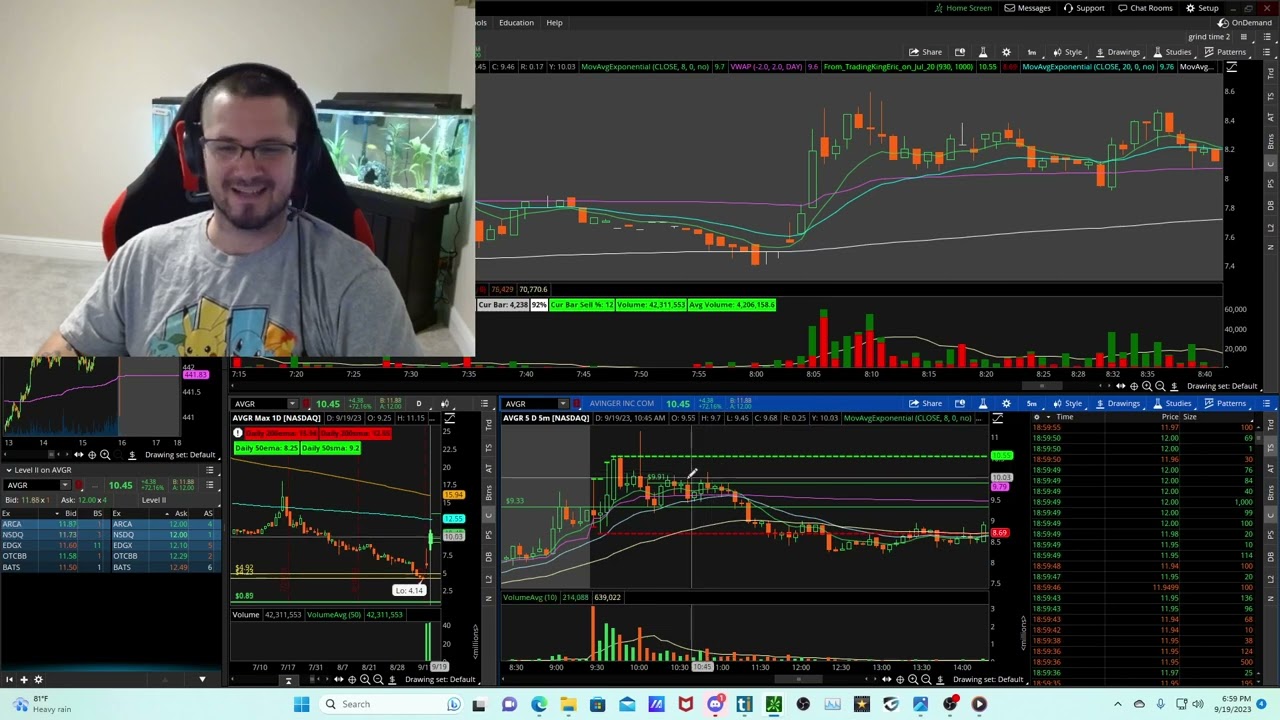This screenshot has width=1280, height=720.
Task: Open 5m chart settings gear
Action: point(1006,403)
